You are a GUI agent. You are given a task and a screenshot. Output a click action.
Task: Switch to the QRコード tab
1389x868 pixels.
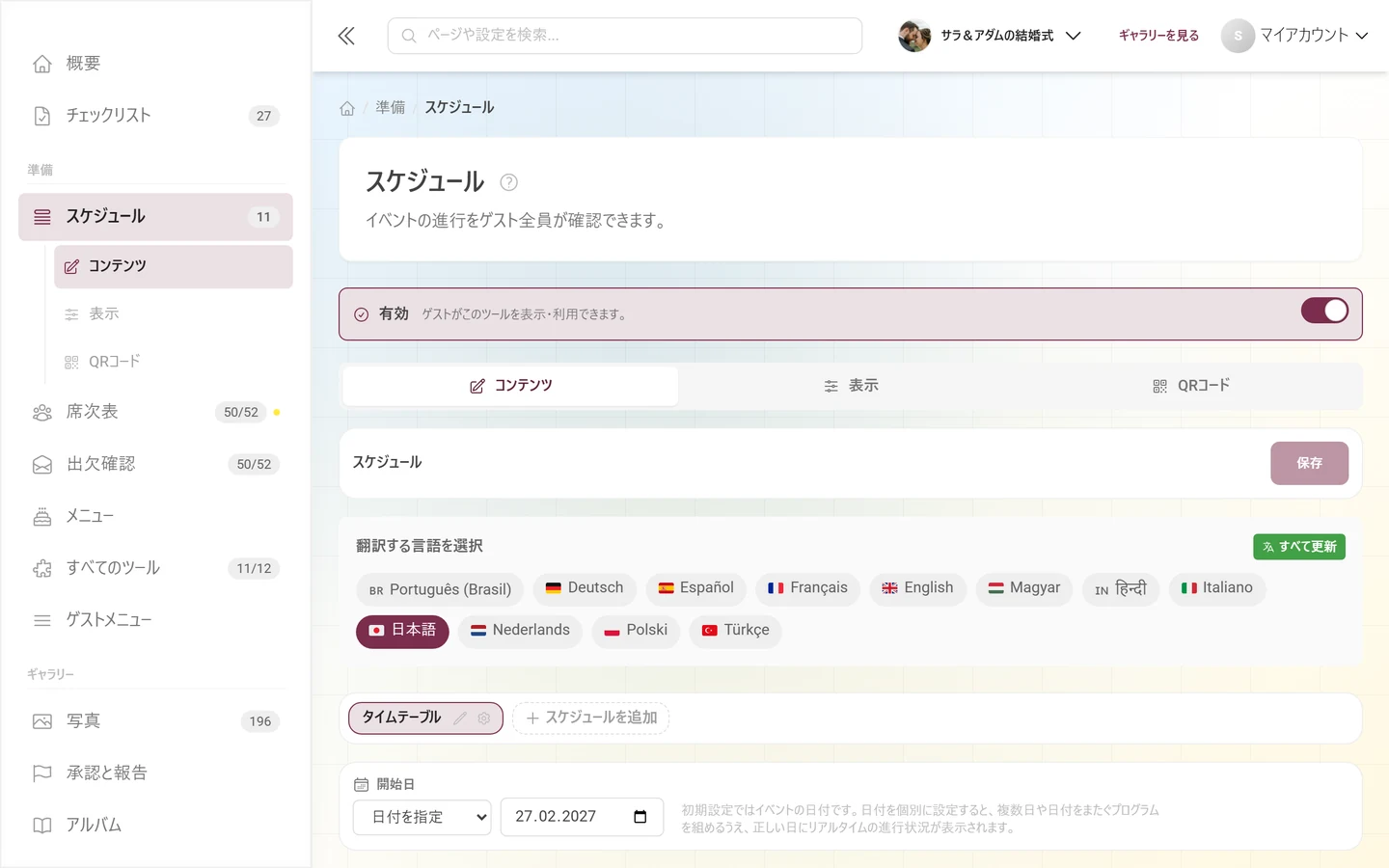tap(1191, 386)
